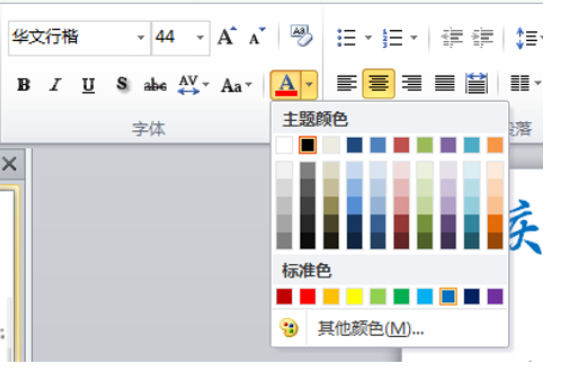Close the side pane with X
Viewport: 561px width, 376px height.
click(9, 164)
